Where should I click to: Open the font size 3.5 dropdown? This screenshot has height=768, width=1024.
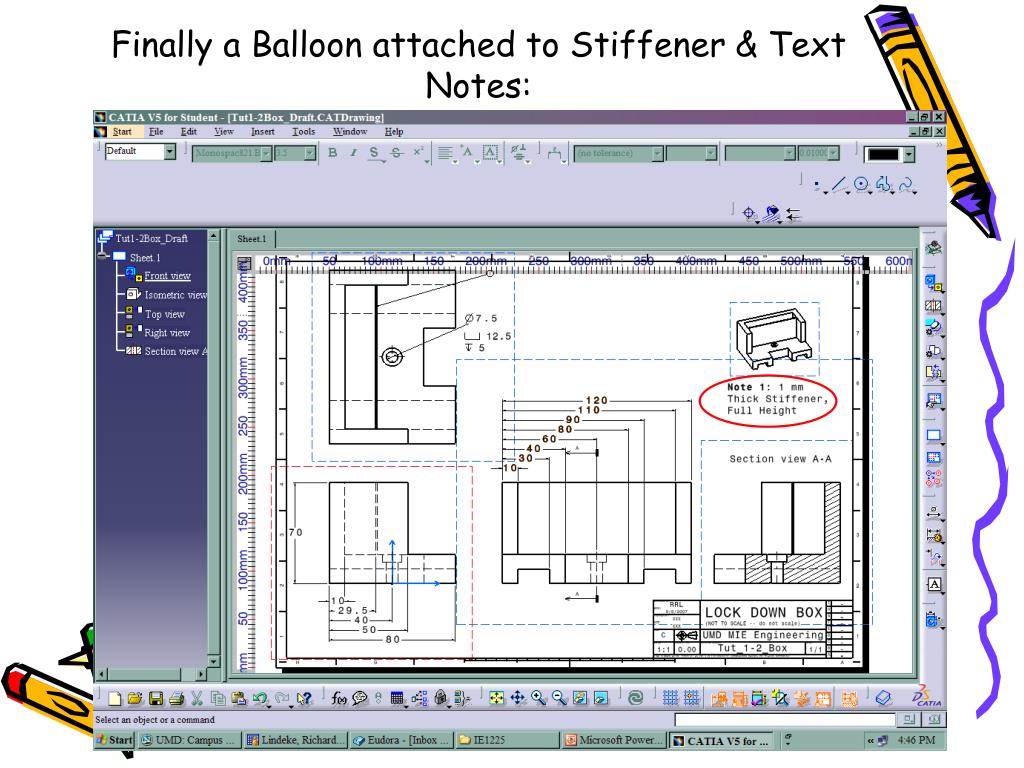(310, 153)
